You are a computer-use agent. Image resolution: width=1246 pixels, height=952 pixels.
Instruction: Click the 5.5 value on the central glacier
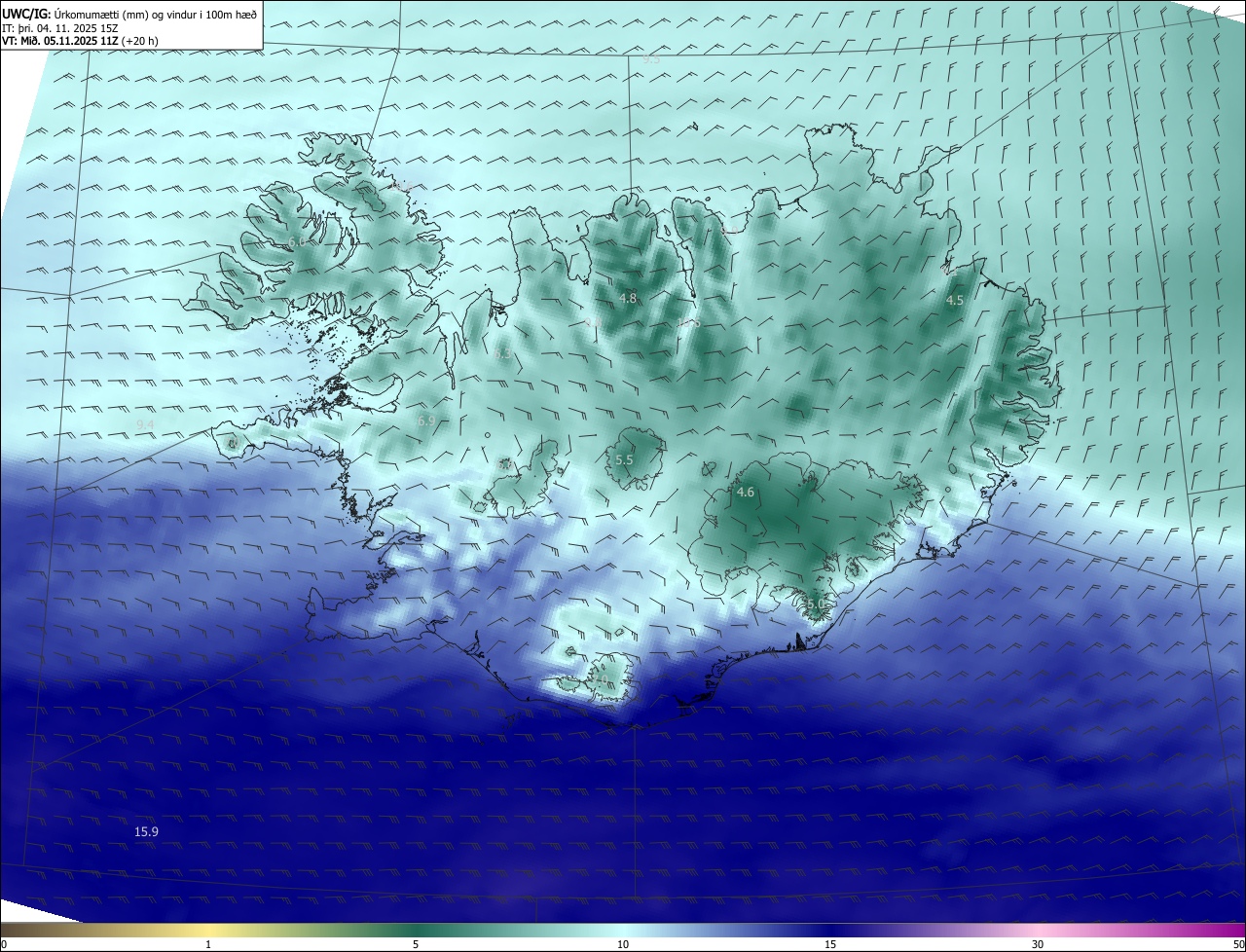pos(624,459)
